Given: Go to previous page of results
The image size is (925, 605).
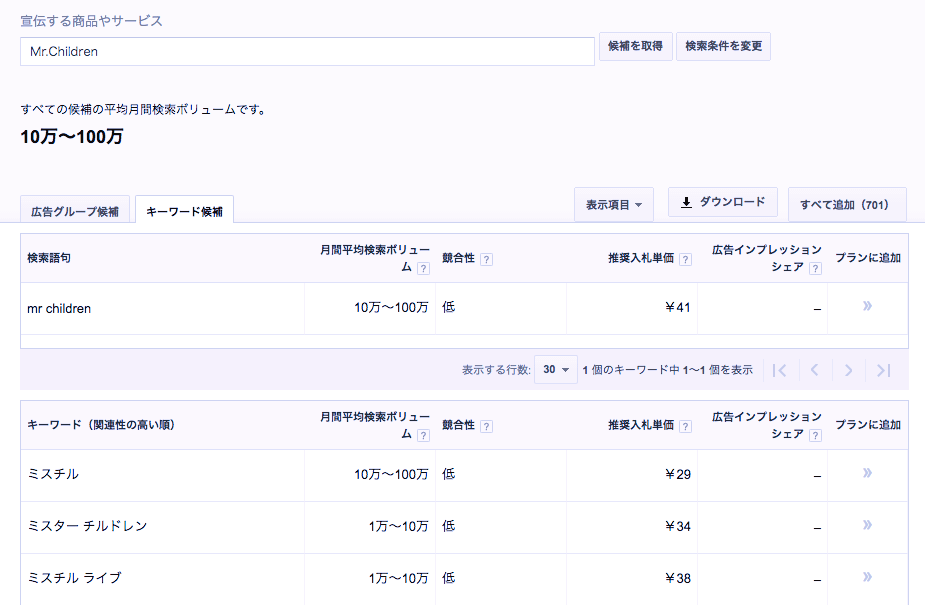Looking at the screenshot, I should coord(814,370).
